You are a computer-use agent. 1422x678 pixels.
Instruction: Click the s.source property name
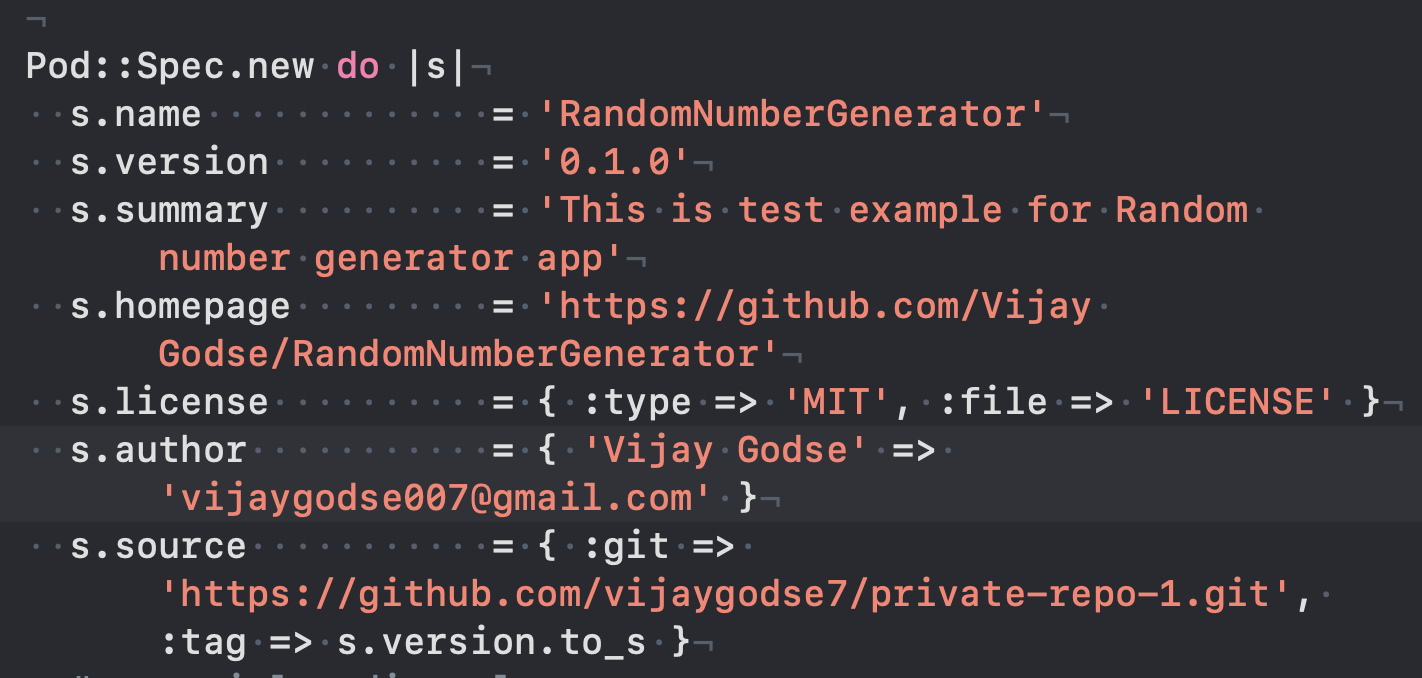(158, 546)
